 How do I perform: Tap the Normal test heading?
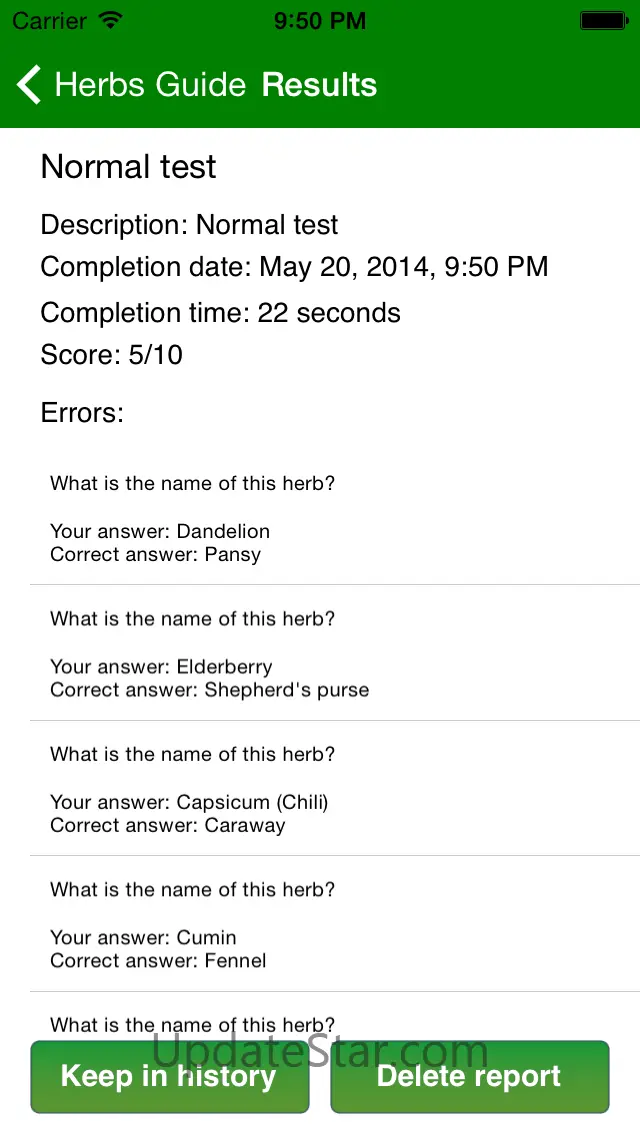pos(128,166)
